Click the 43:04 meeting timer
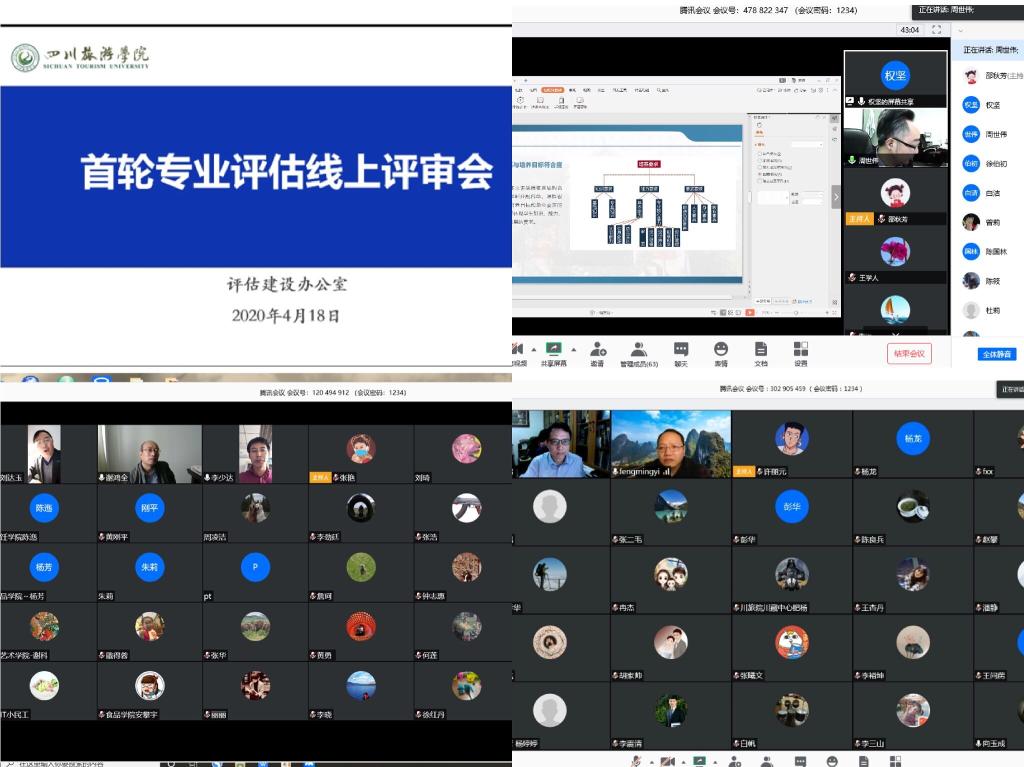This screenshot has width=1024, height=767. click(x=910, y=29)
